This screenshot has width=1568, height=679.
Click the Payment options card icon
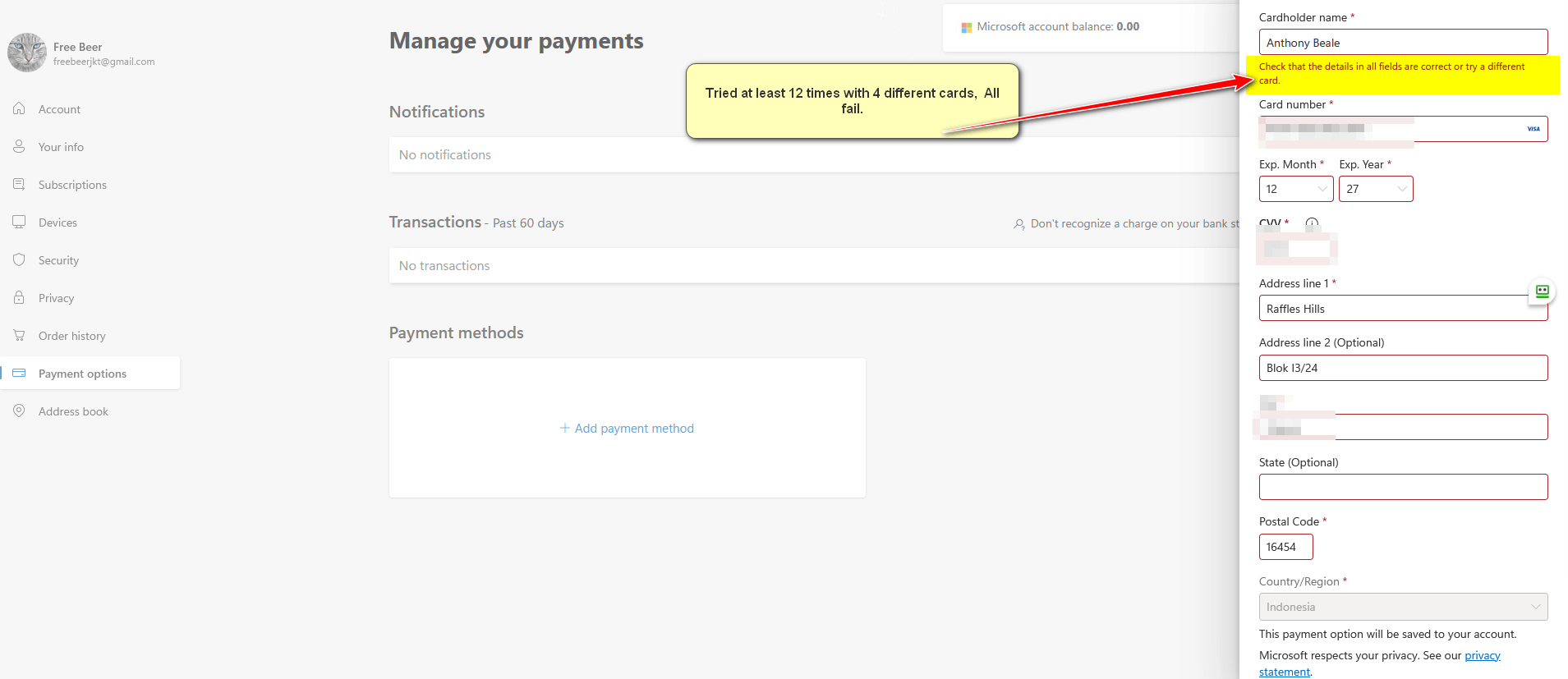click(19, 373)
